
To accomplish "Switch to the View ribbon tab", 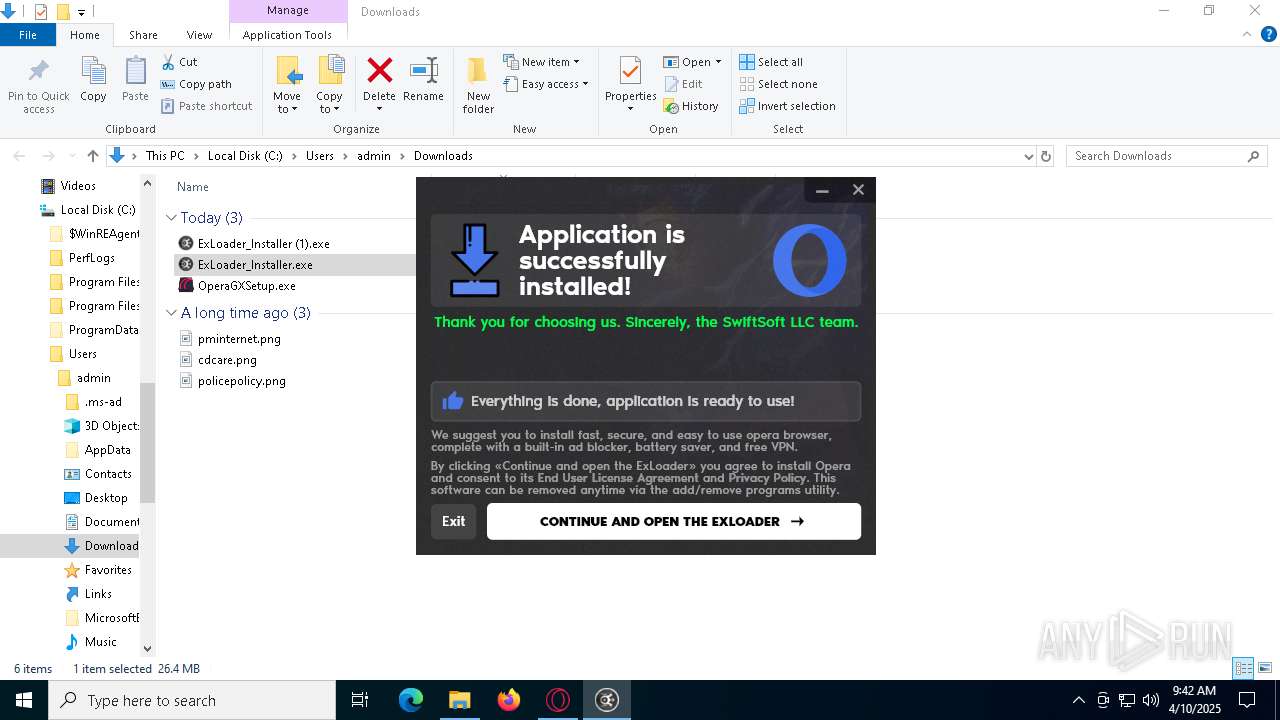I will (x=199, y=34).
